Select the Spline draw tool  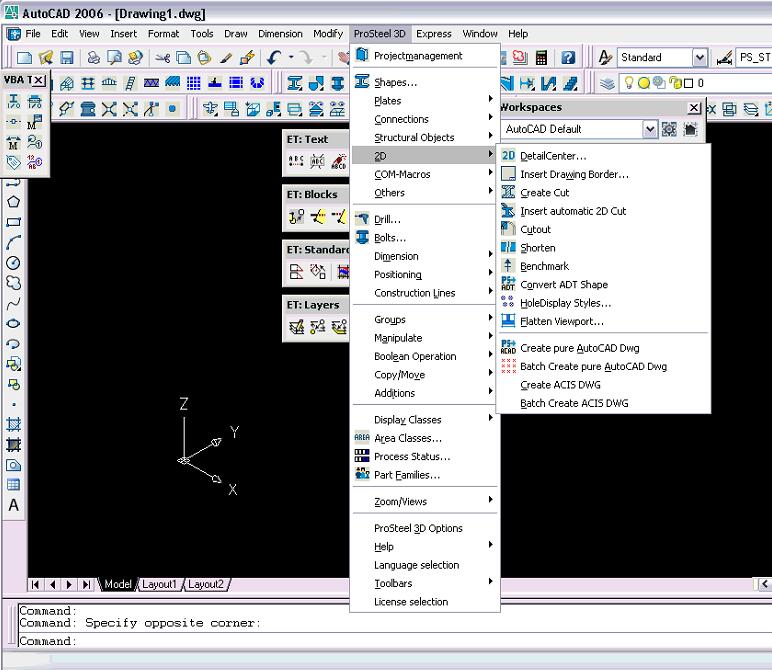click(x=13, y=303)
